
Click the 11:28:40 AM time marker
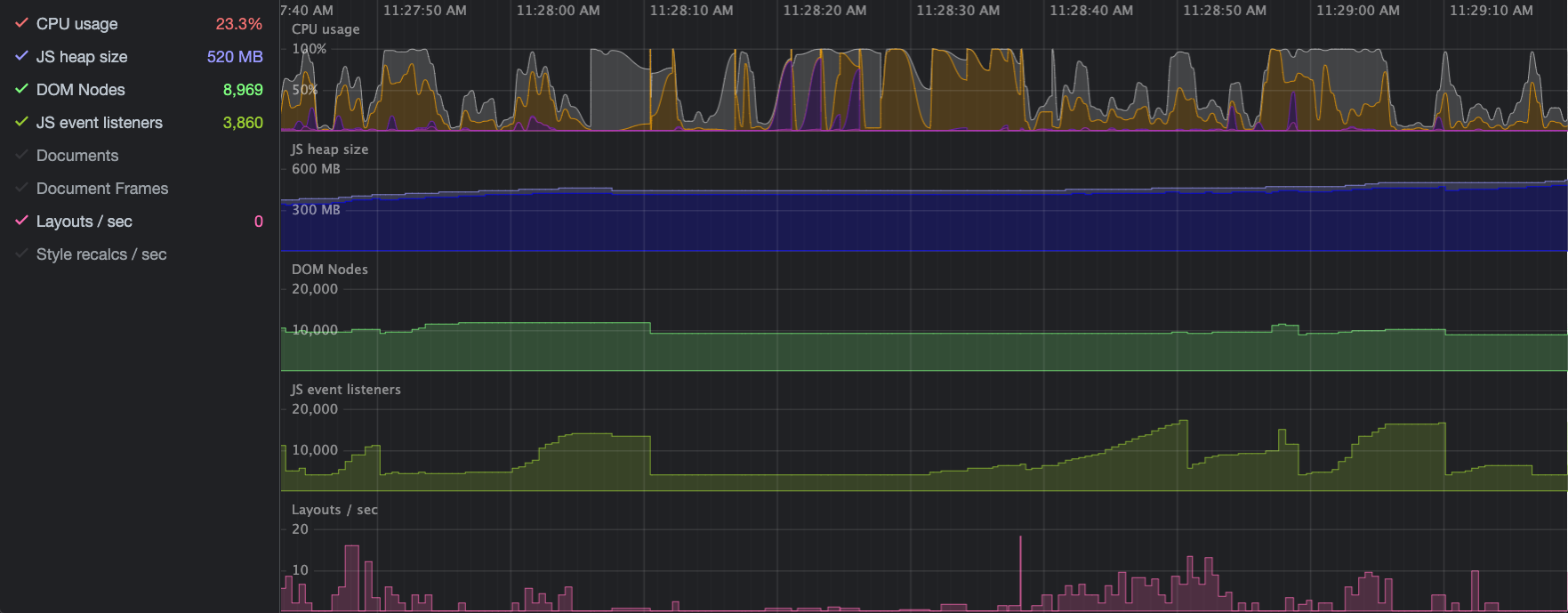[1092, 11]
